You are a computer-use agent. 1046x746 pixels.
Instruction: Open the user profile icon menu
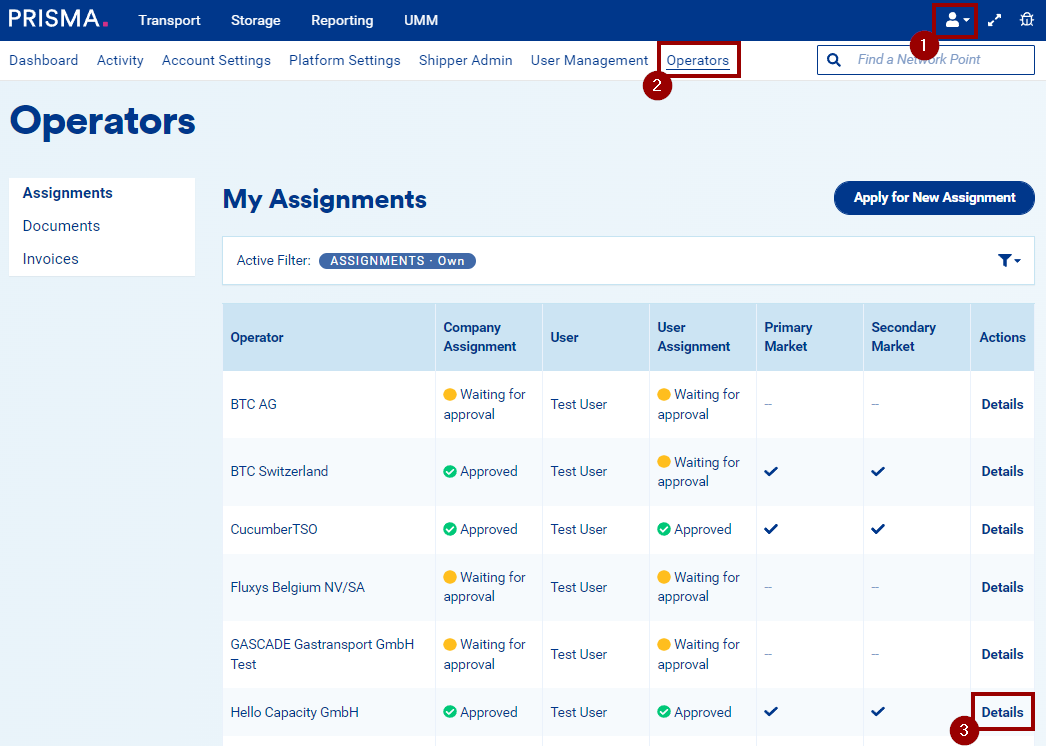(x=956, y=20)
